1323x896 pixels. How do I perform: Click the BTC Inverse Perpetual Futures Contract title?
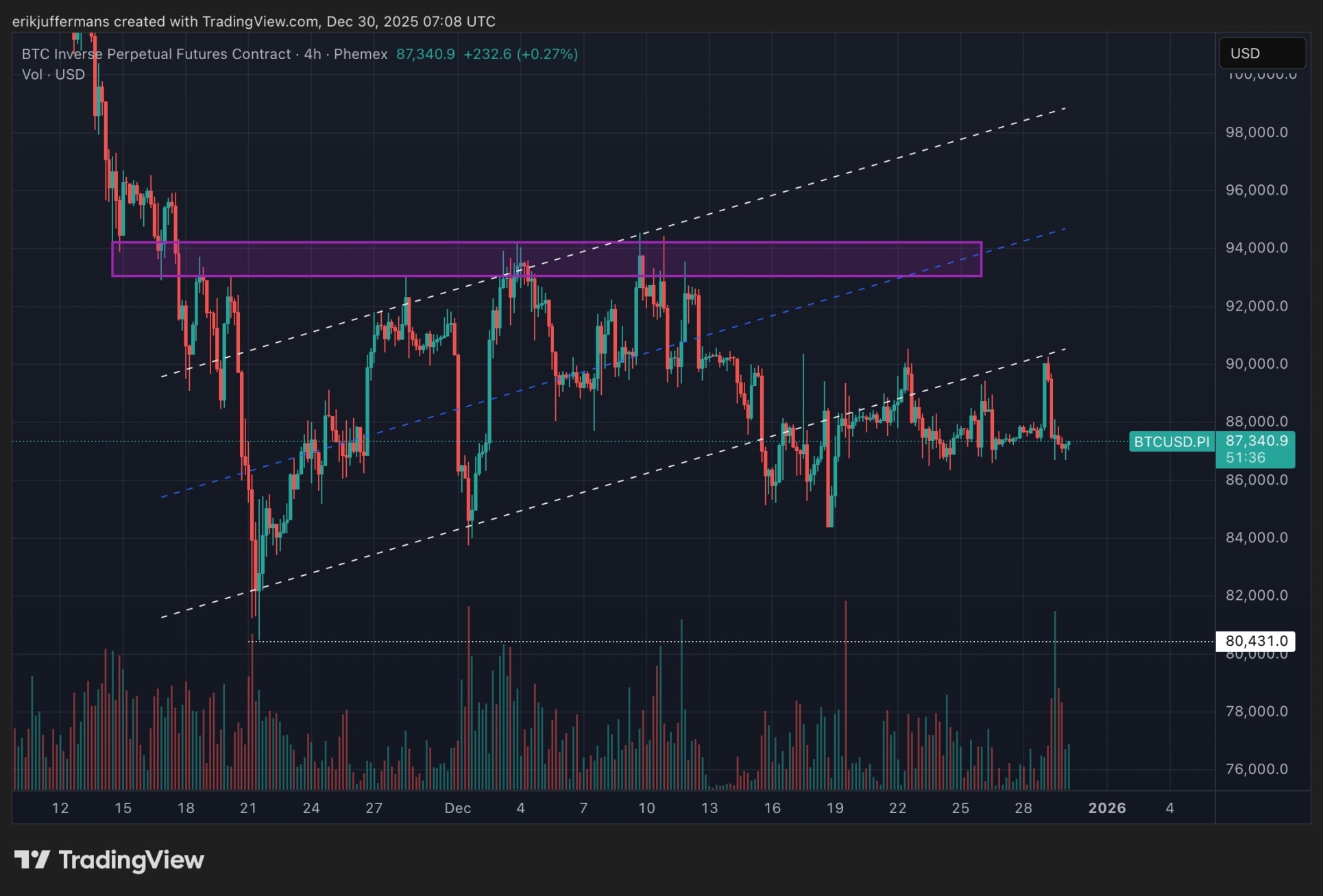pos(156,54)
